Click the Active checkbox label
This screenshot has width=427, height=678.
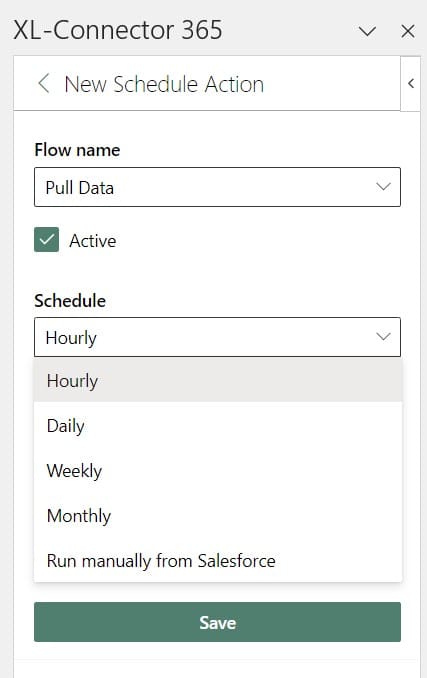[92, 241]
